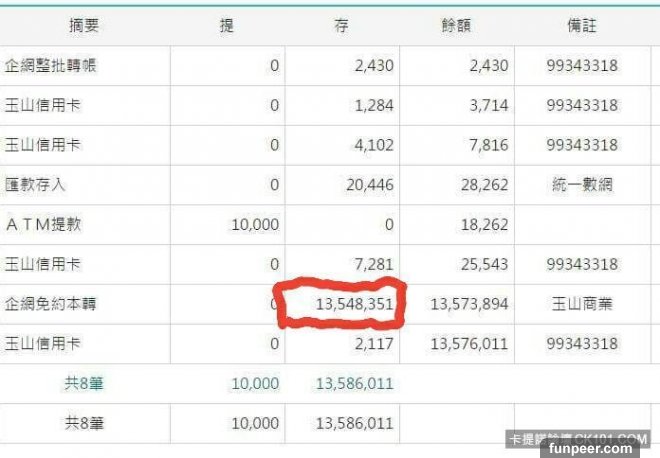Select the 備註 column header

tap(582, 26)
